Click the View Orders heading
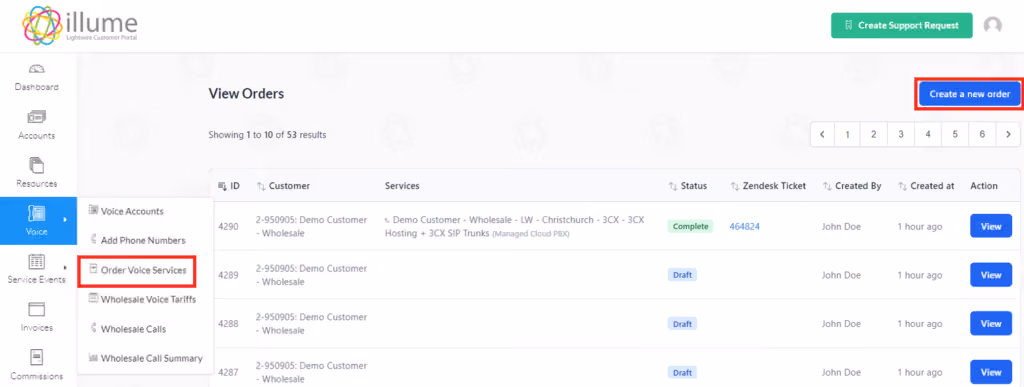 click(246, 94)
